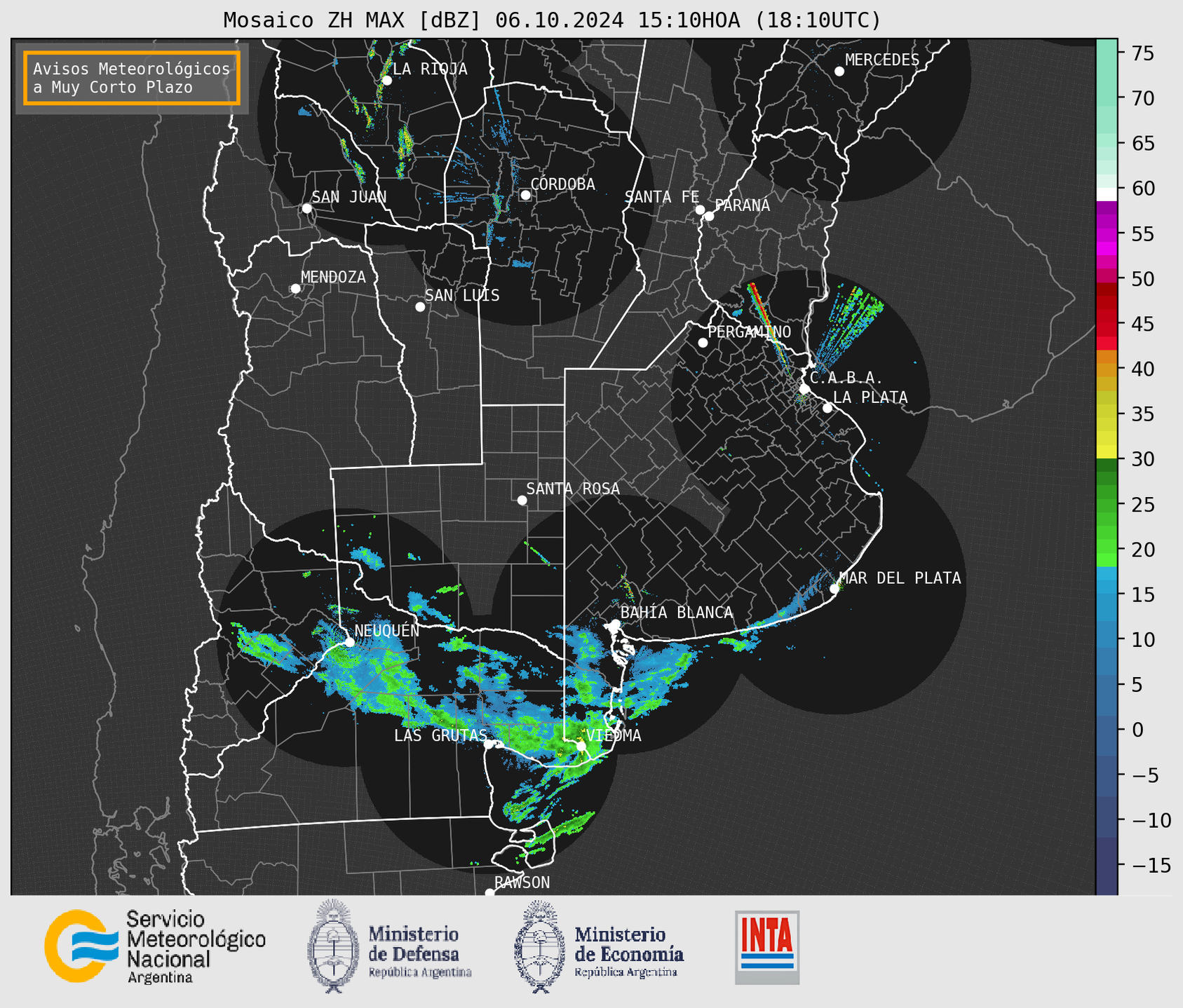
Task: Click the Ministerio de Economía emblem
Action: (x=540, y=946)
